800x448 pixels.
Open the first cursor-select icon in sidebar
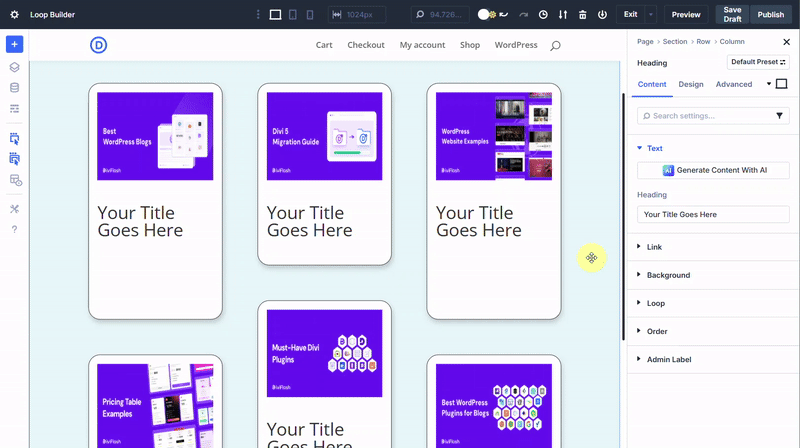14,138
